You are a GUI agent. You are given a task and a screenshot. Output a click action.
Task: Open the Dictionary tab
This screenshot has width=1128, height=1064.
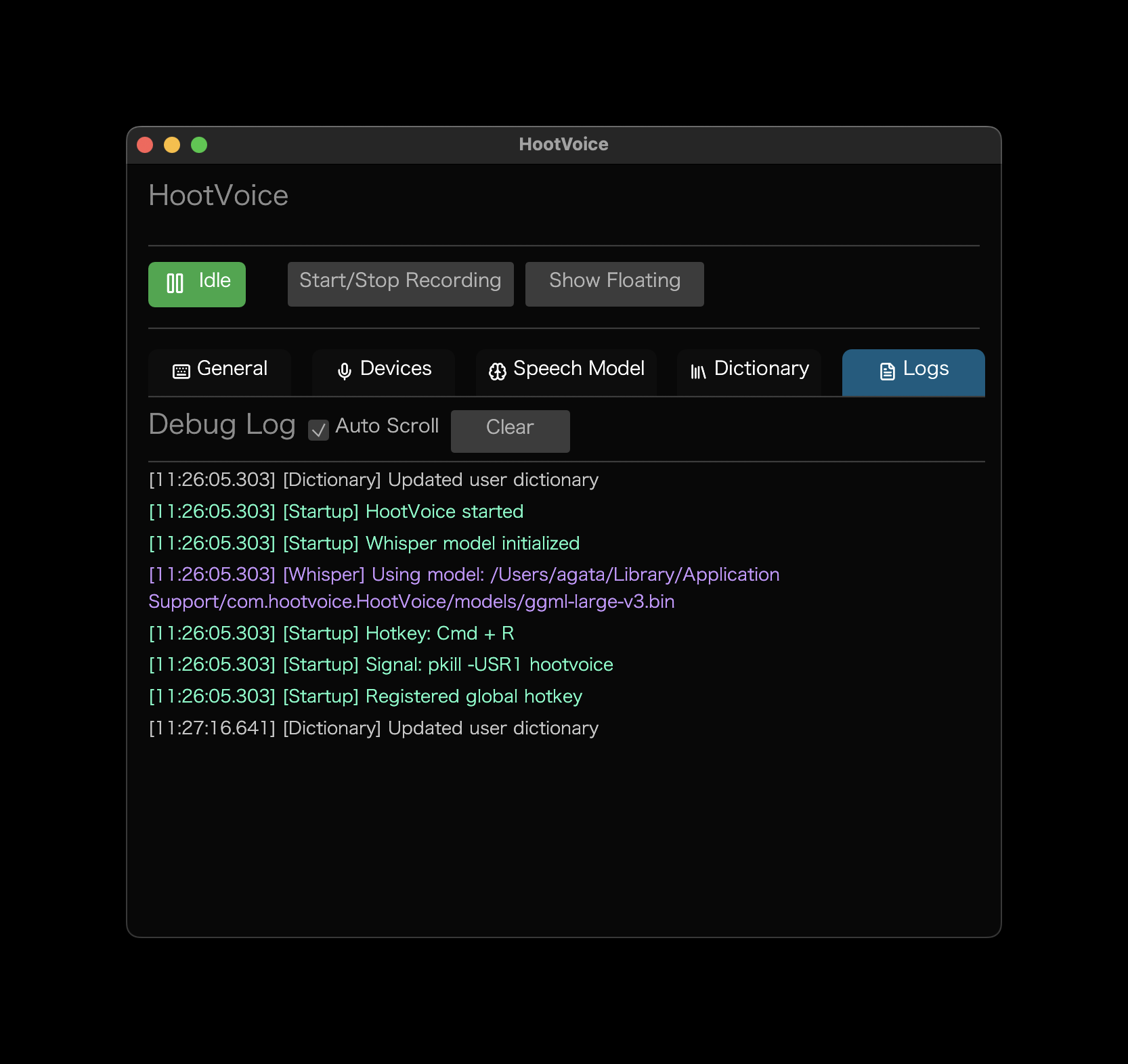tap(750, 370)
